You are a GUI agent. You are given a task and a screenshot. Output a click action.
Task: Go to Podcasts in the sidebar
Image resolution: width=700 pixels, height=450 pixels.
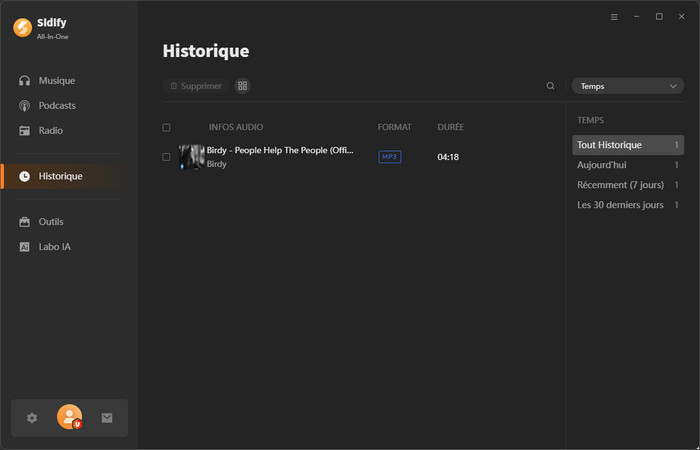(x=57, y=105)
